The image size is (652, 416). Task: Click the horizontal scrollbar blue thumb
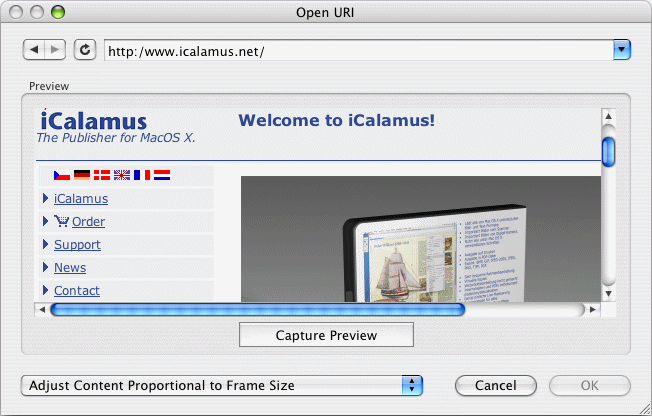[x=257, y=310]
